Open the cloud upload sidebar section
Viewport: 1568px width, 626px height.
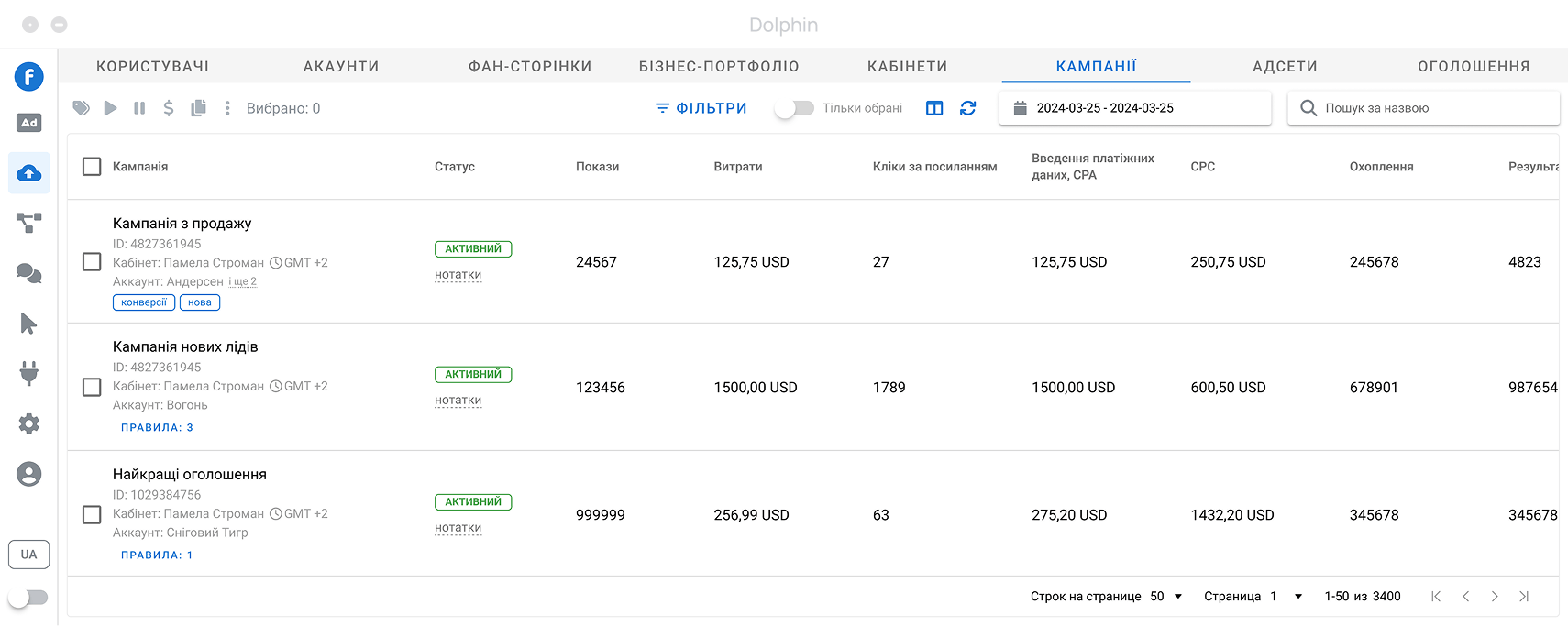point(29,173)
